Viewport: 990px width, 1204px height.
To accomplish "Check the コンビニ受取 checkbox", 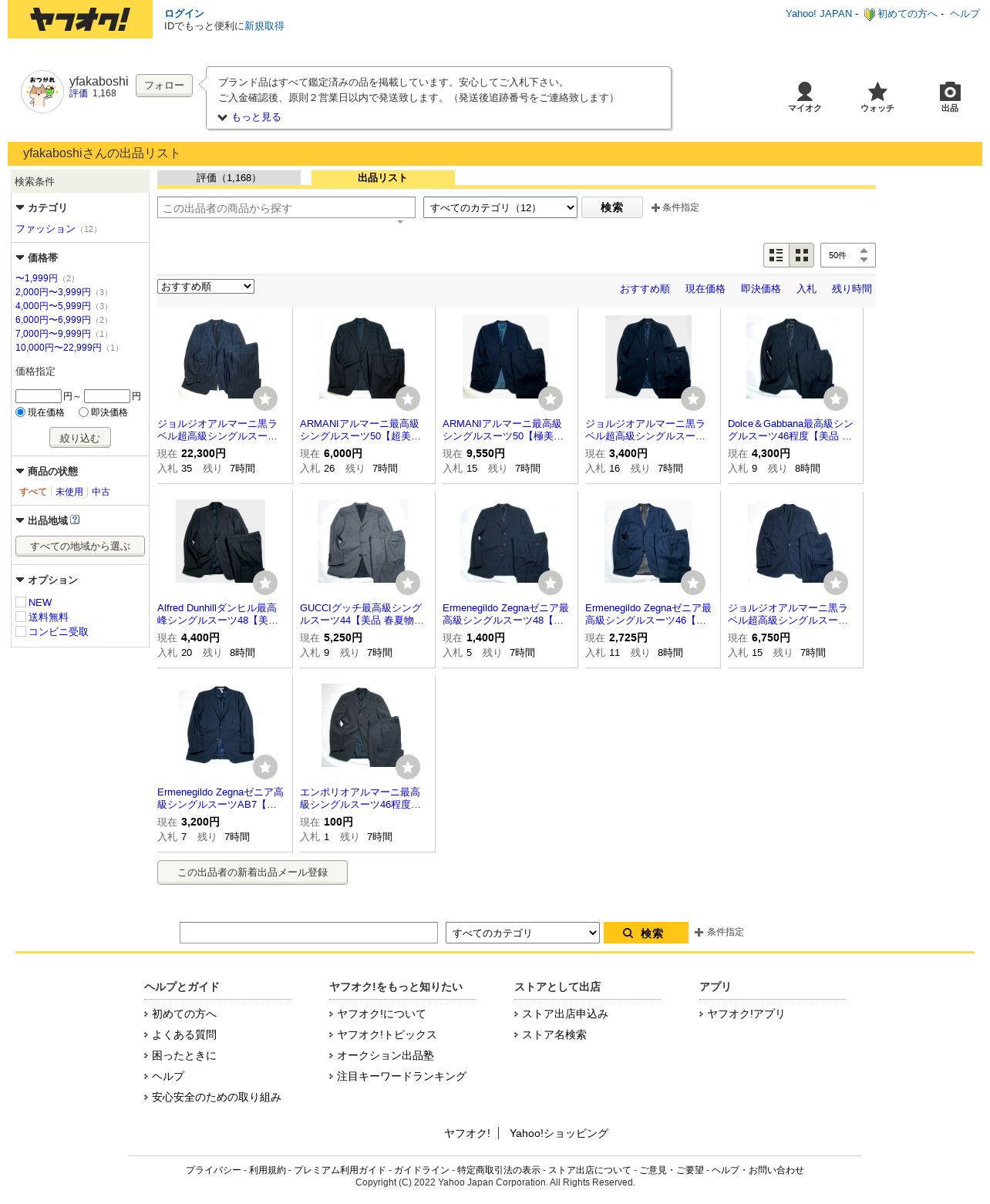I will [21, 631].
